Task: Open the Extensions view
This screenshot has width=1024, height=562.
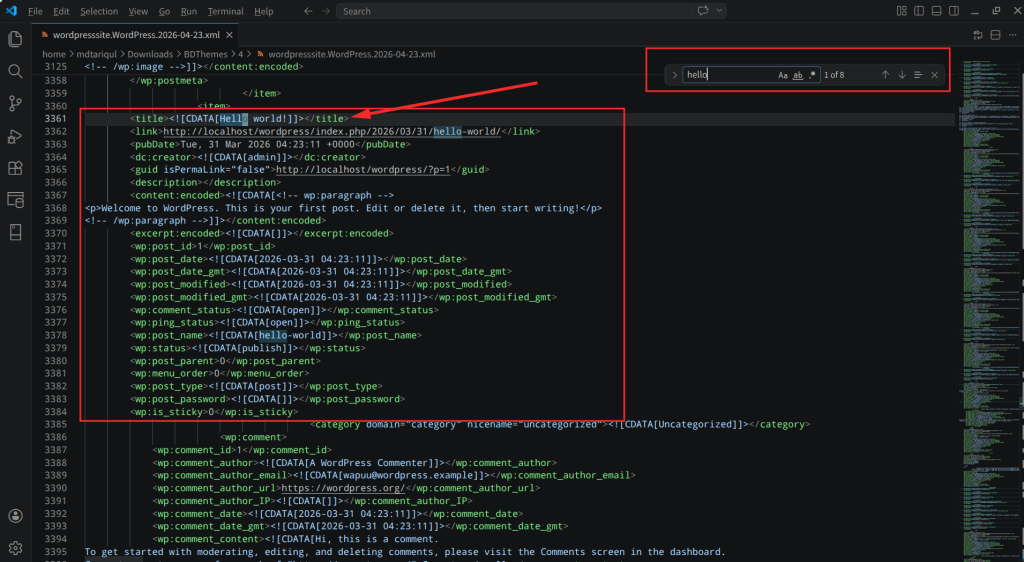Action: [15, 168]
